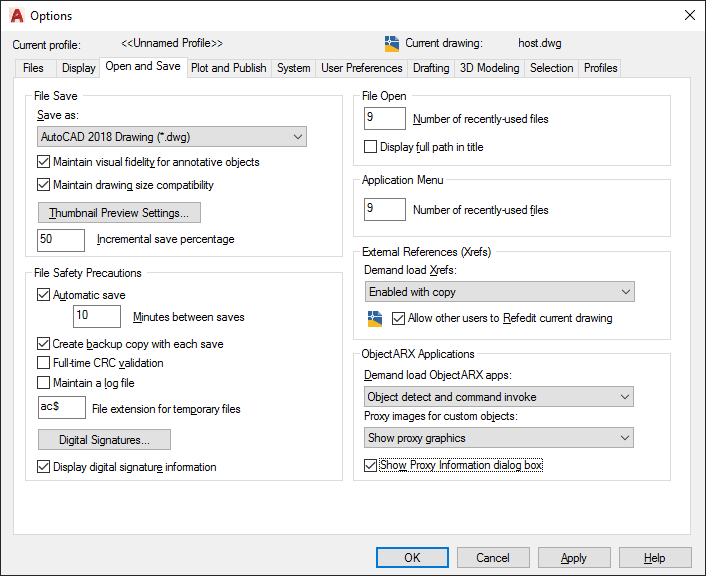Click Thumbnail Preview Settings button

(119, 213)
